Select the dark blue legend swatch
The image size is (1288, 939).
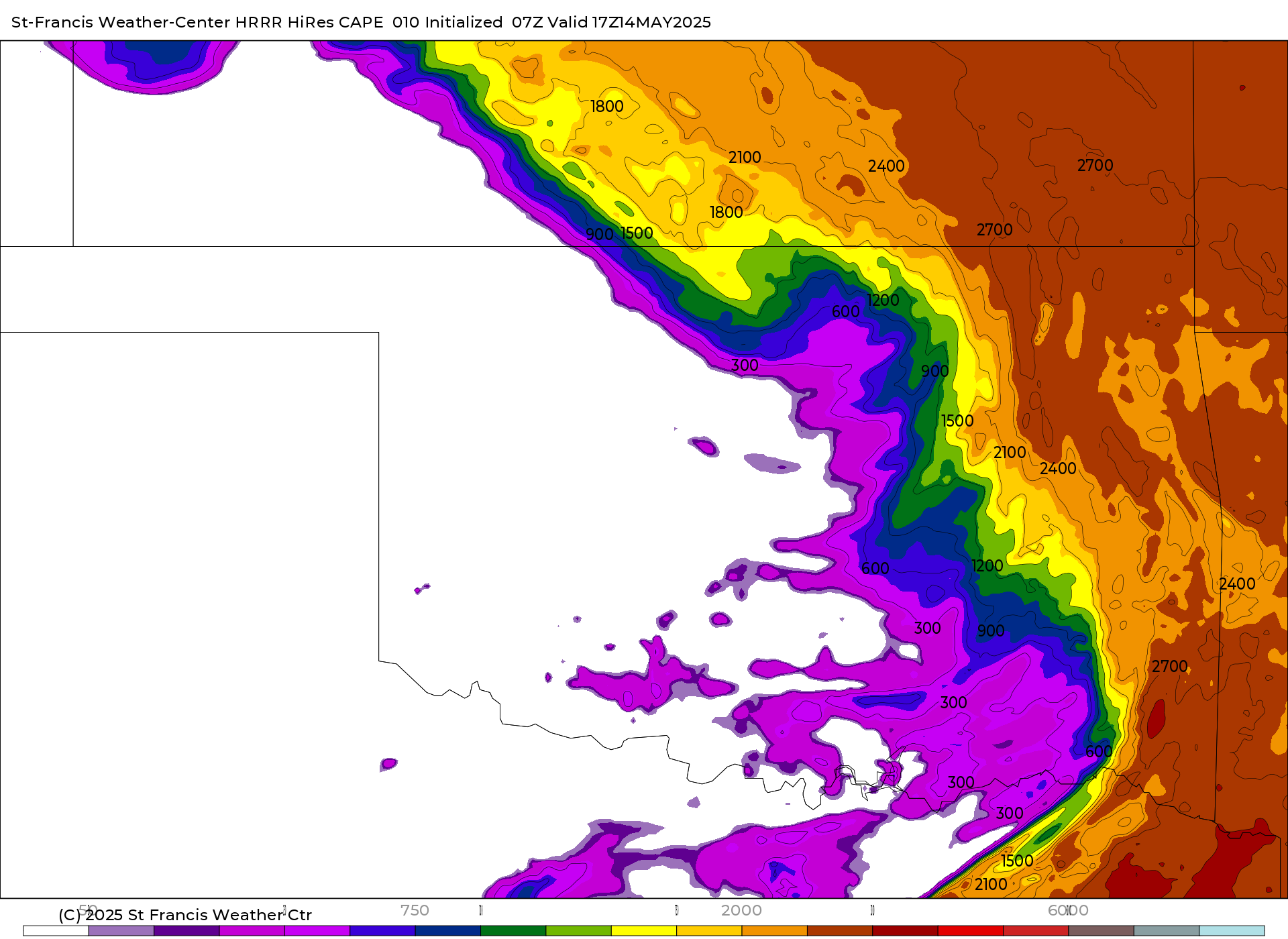click(x=448, y=930)
